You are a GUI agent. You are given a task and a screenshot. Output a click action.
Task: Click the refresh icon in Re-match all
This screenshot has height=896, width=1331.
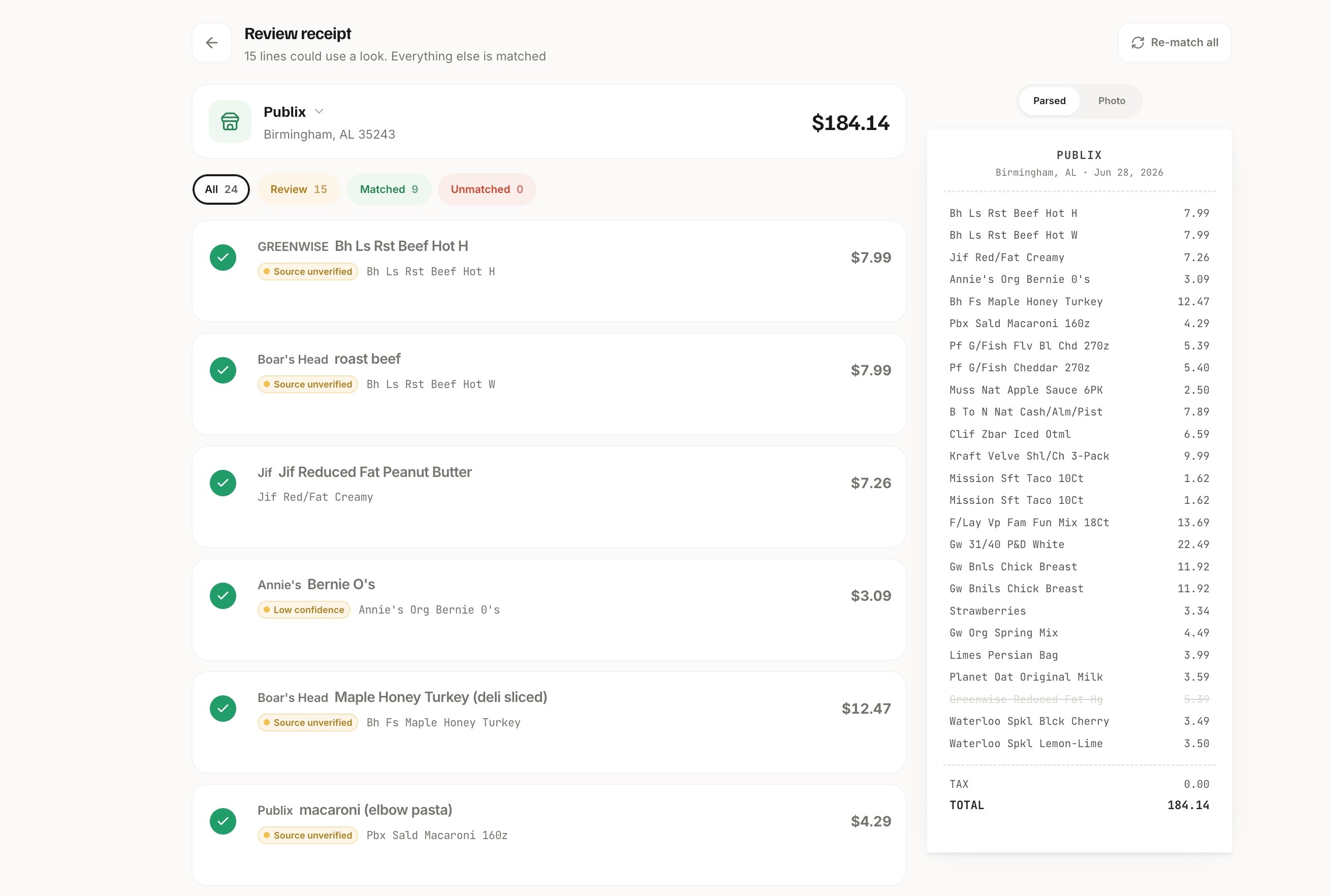click(1137, 43)
